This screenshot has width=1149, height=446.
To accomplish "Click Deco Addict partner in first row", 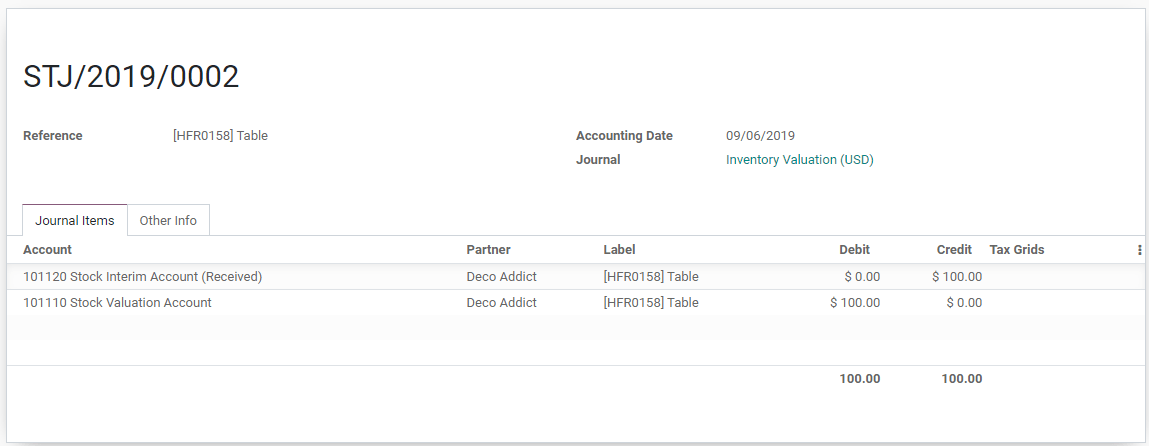I will pos(501,277).
